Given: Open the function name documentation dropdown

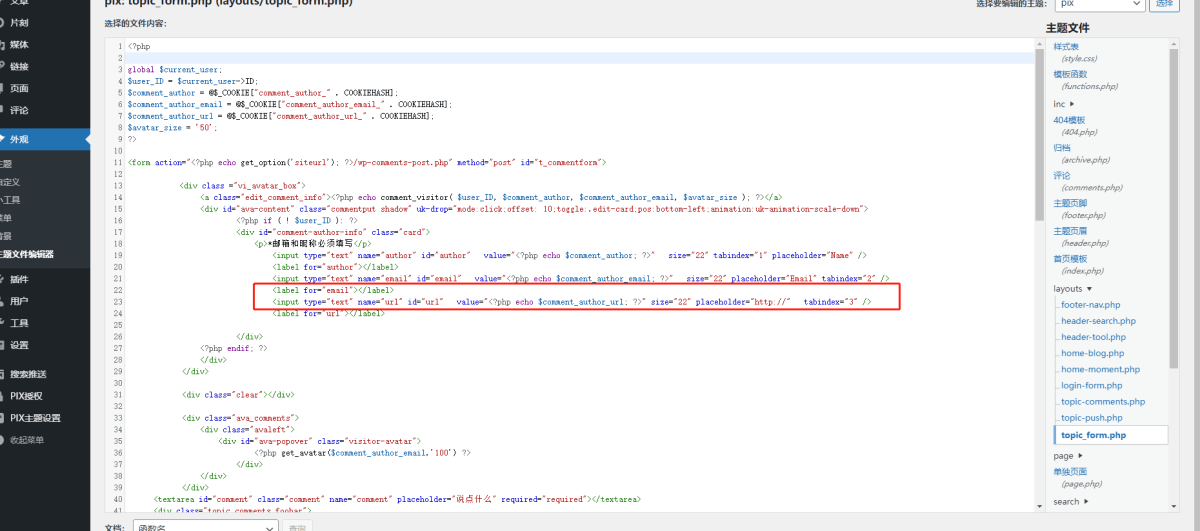Looking at the screenshot, I should pyautogui.click(x=204, y=526).
